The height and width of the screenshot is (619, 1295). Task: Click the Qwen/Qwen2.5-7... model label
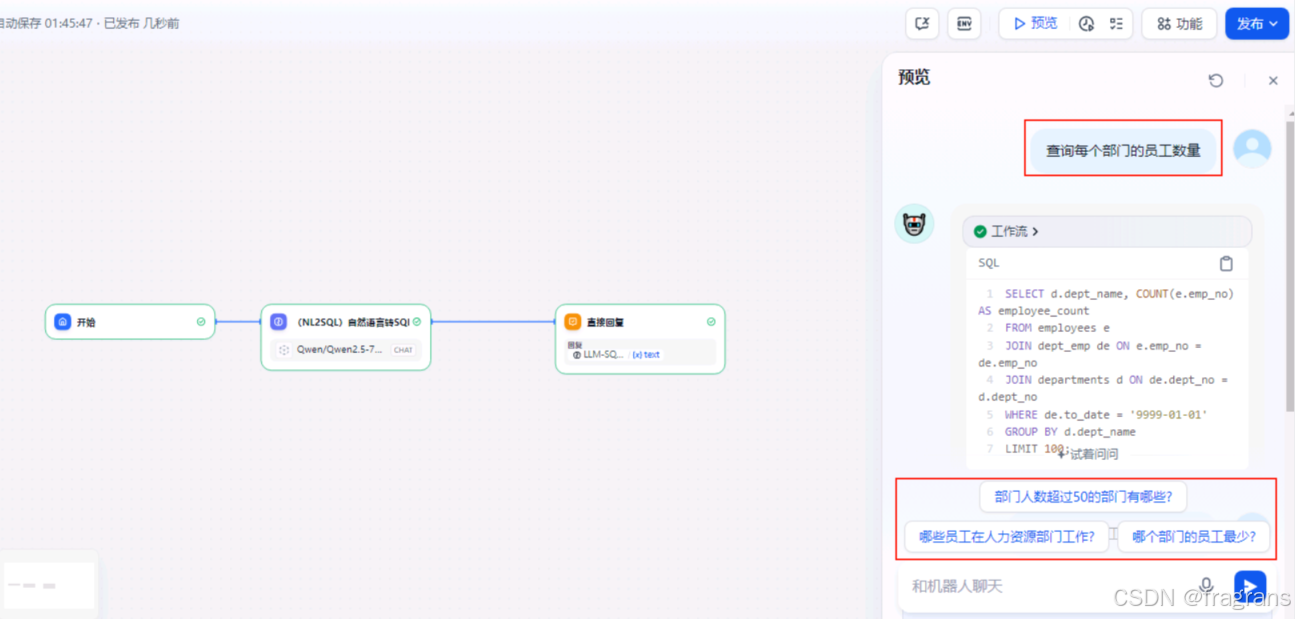click(339, 350)
